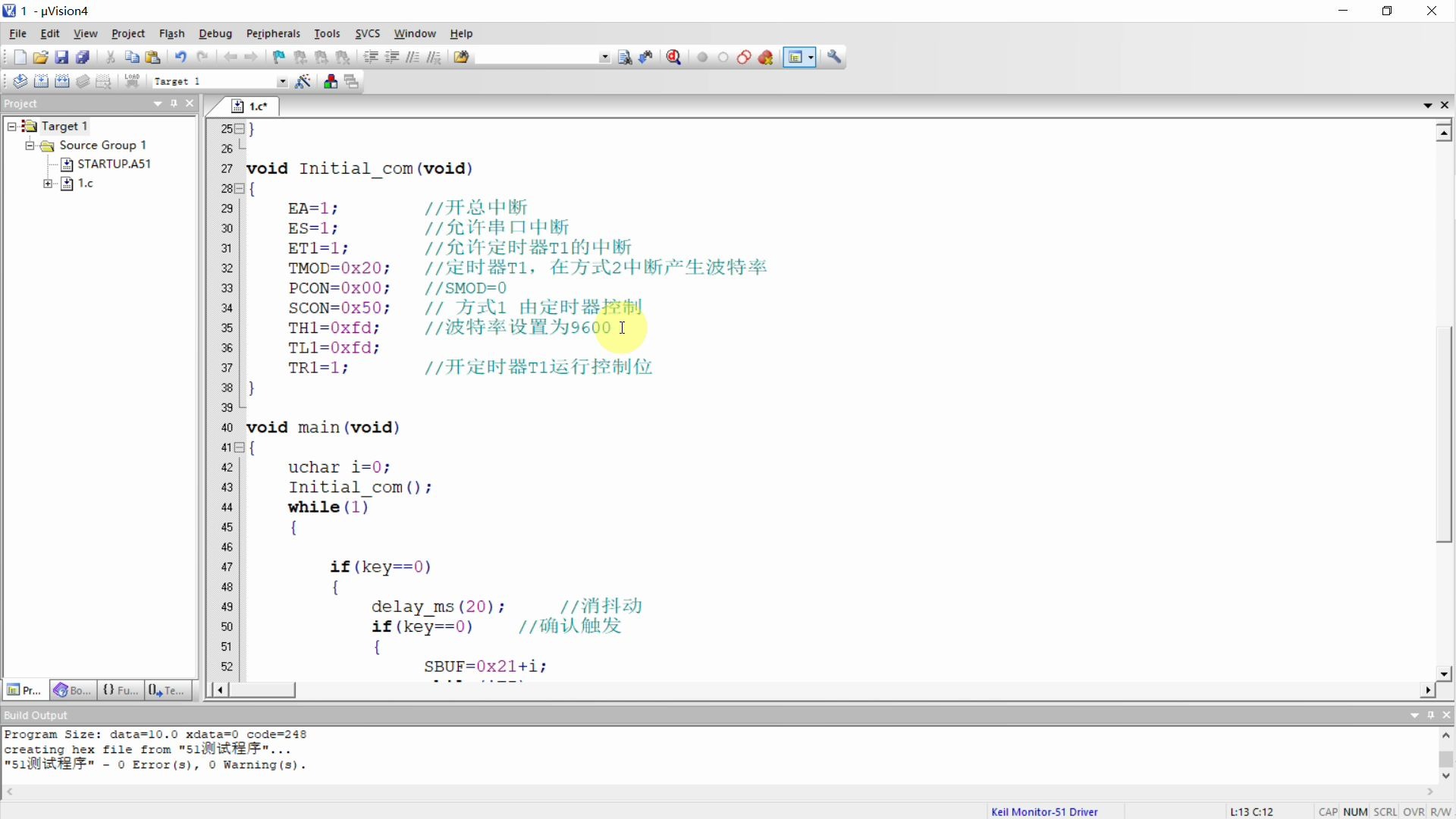Viewport: 1456px width, 819px height.
Task: Insert a breakpoint with the red circle icon
Action: [702, 57]
